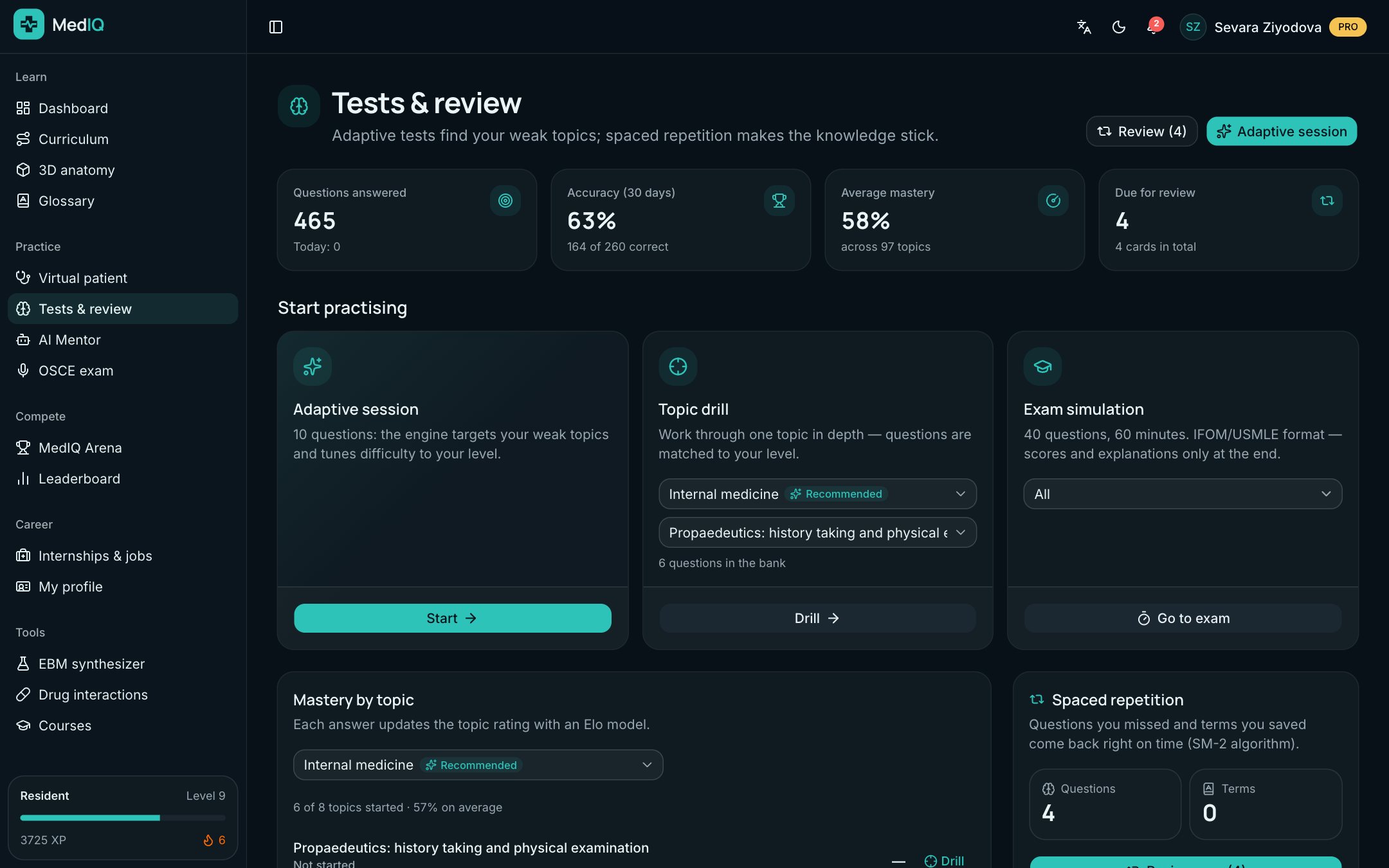The height and width of the screenshot is (868, 1389).
Task: Click the repeat icon in Due for review card
Action: pyautogui.click(x=1327, y=201)
